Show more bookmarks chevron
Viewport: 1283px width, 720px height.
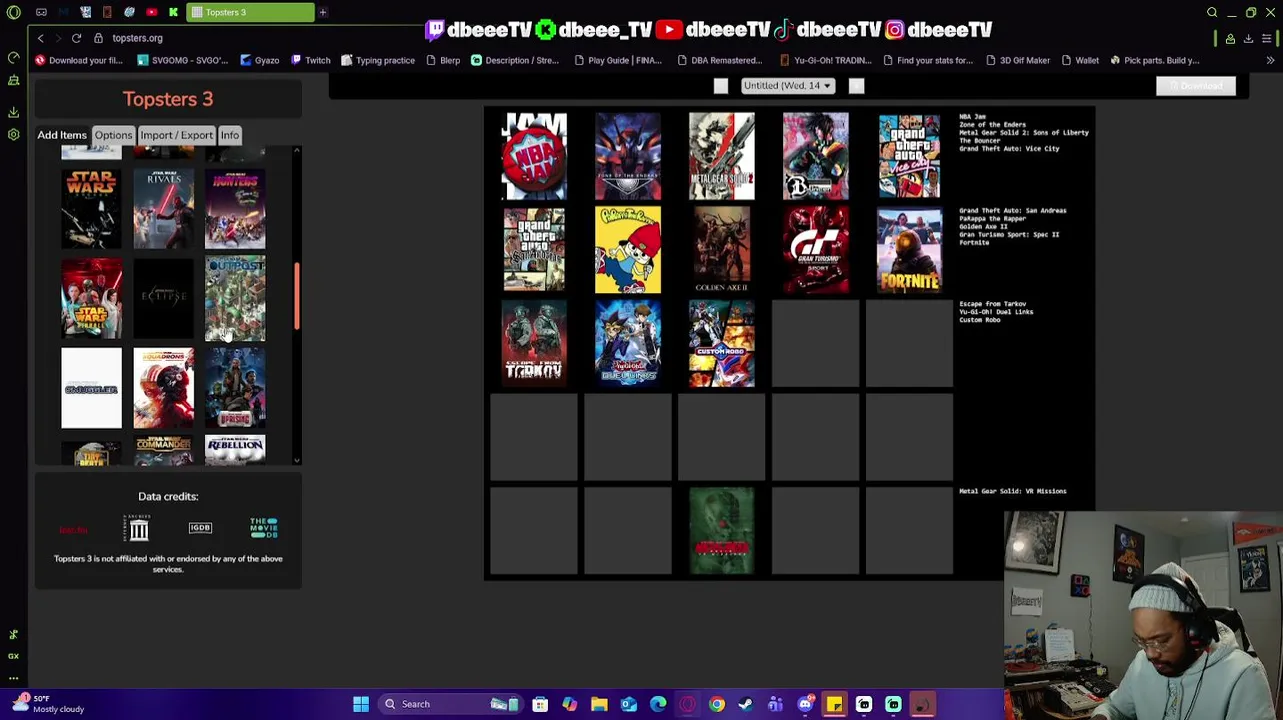pos(1270,60)
